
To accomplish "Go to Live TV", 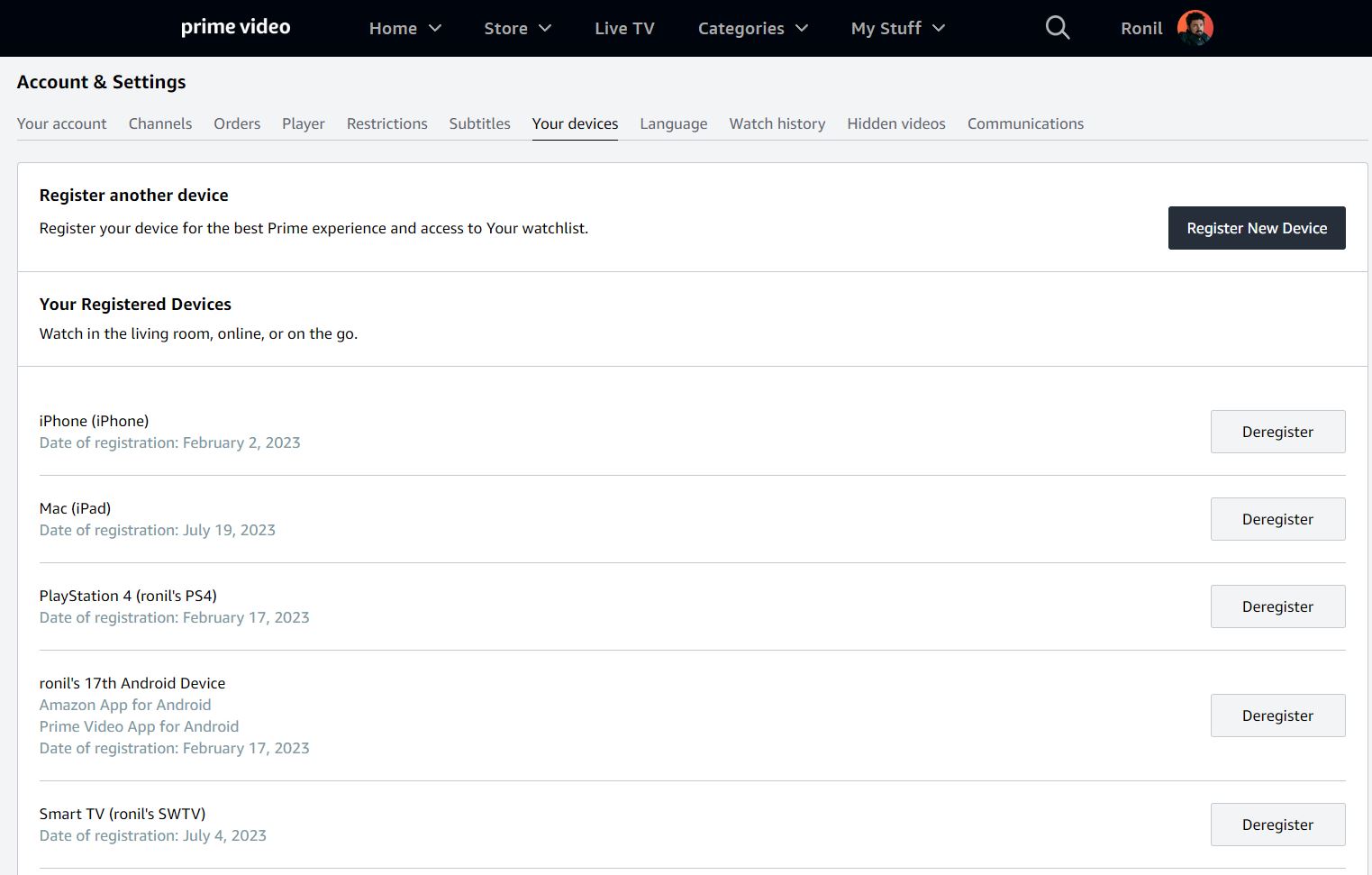I will click(x=624, y=28).
